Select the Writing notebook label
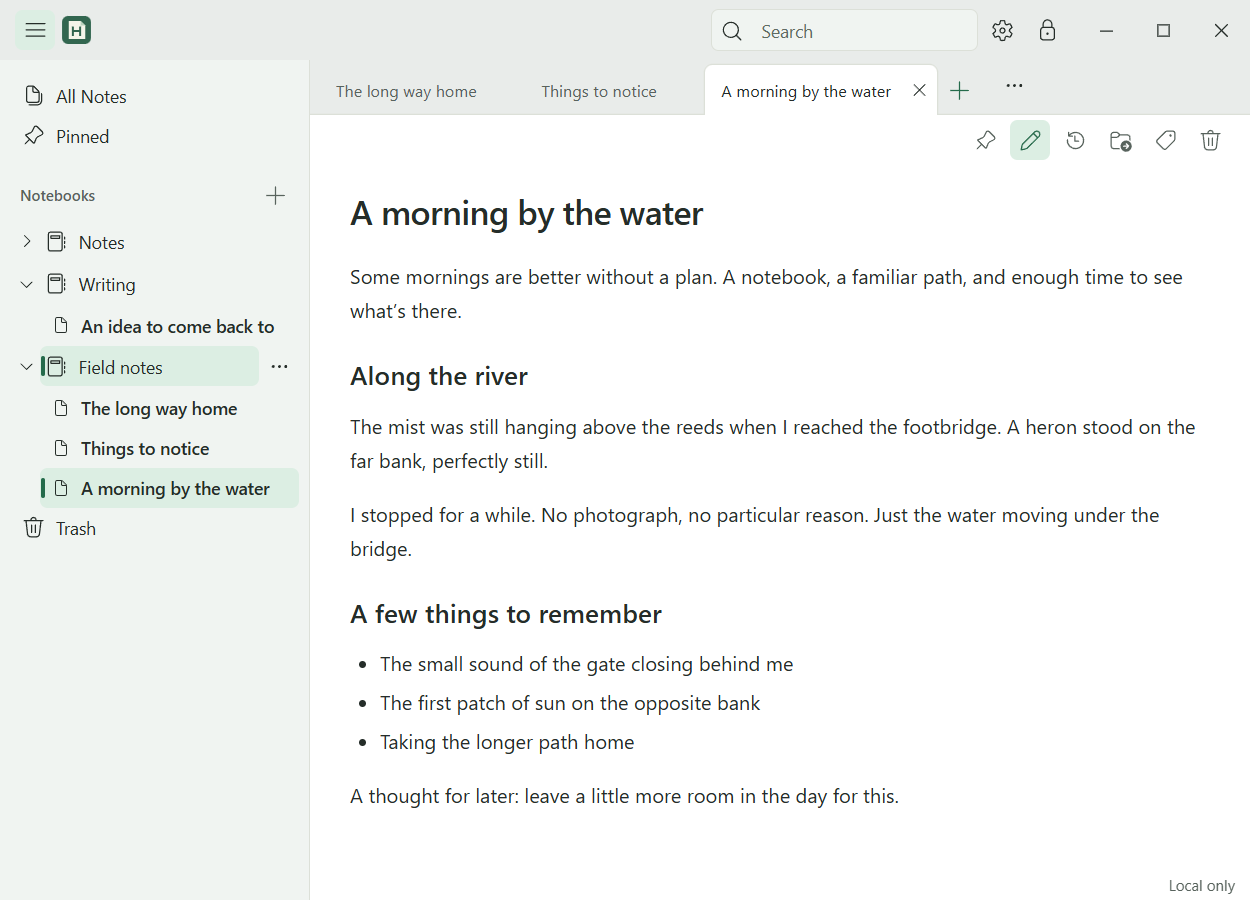1250x900 pixels. pos(107,285)
